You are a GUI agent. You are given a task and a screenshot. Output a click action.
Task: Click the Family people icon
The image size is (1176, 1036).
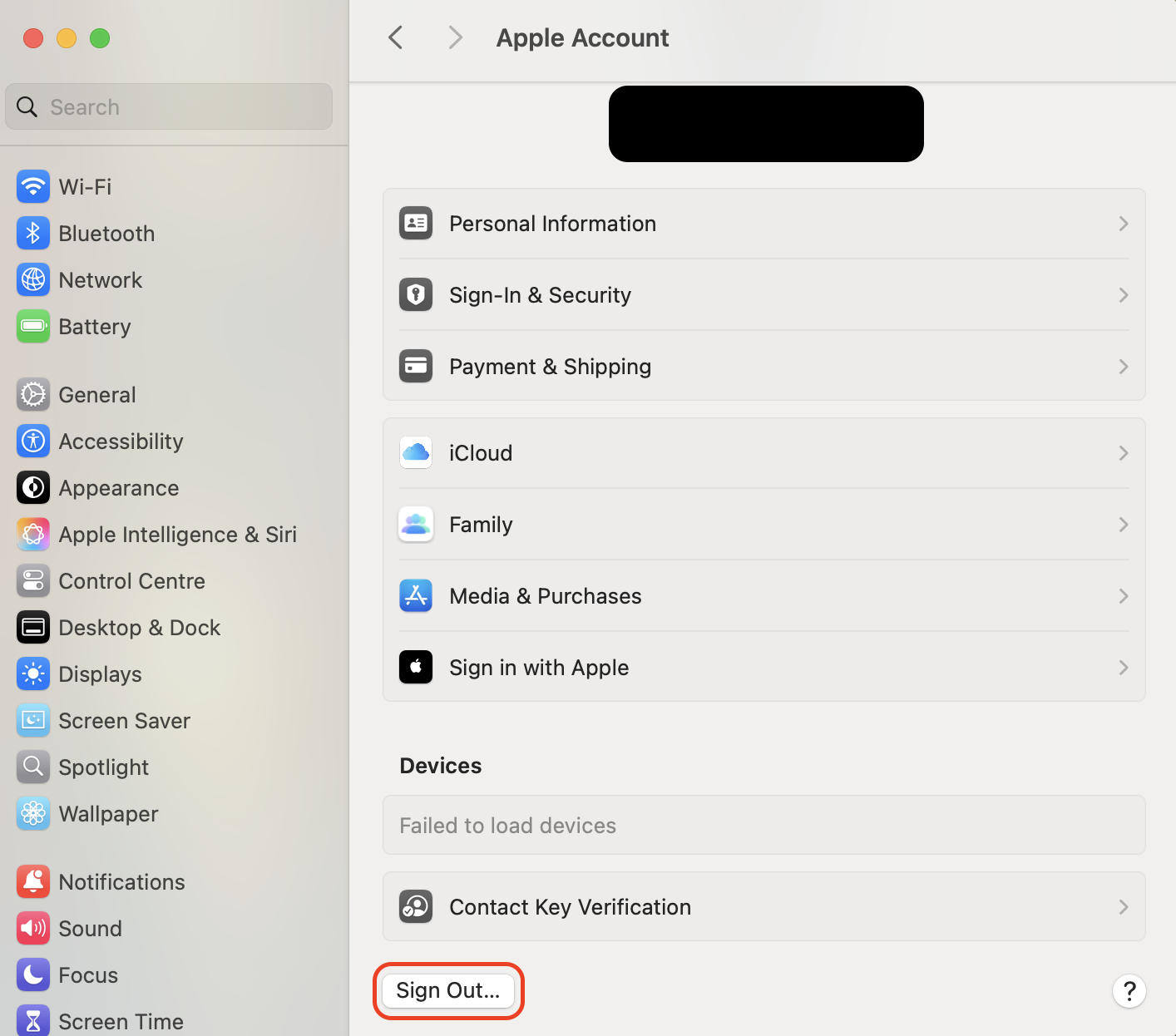pyautogui.click(x=416, y=525)
